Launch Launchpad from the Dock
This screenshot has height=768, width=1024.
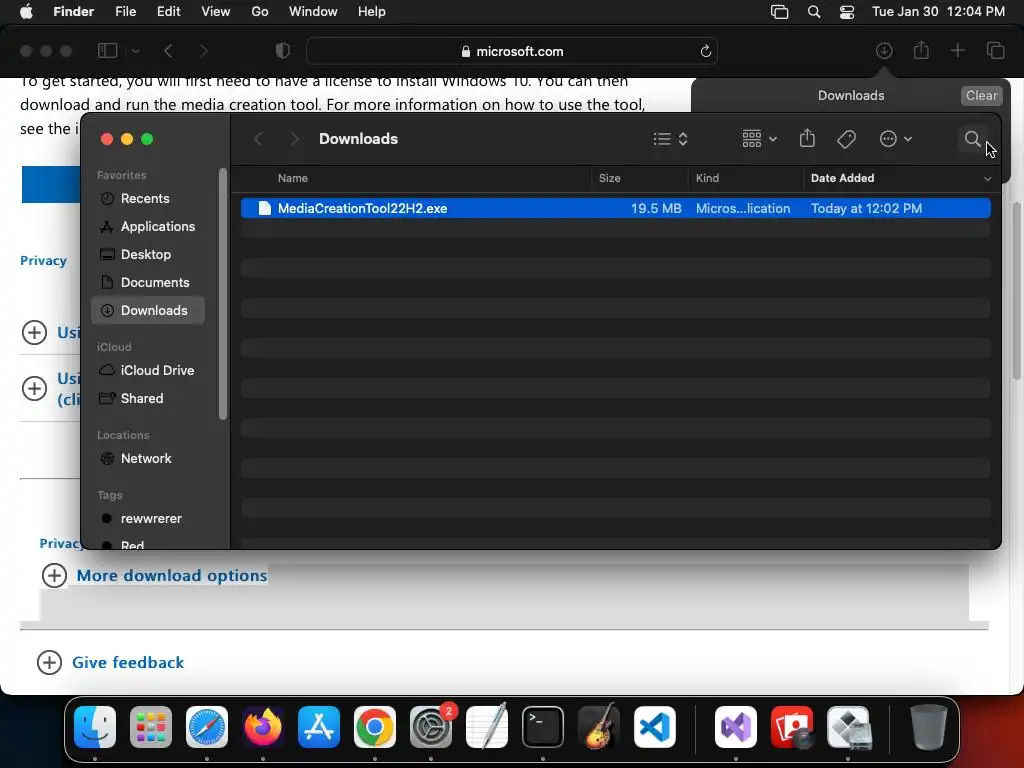151,726
